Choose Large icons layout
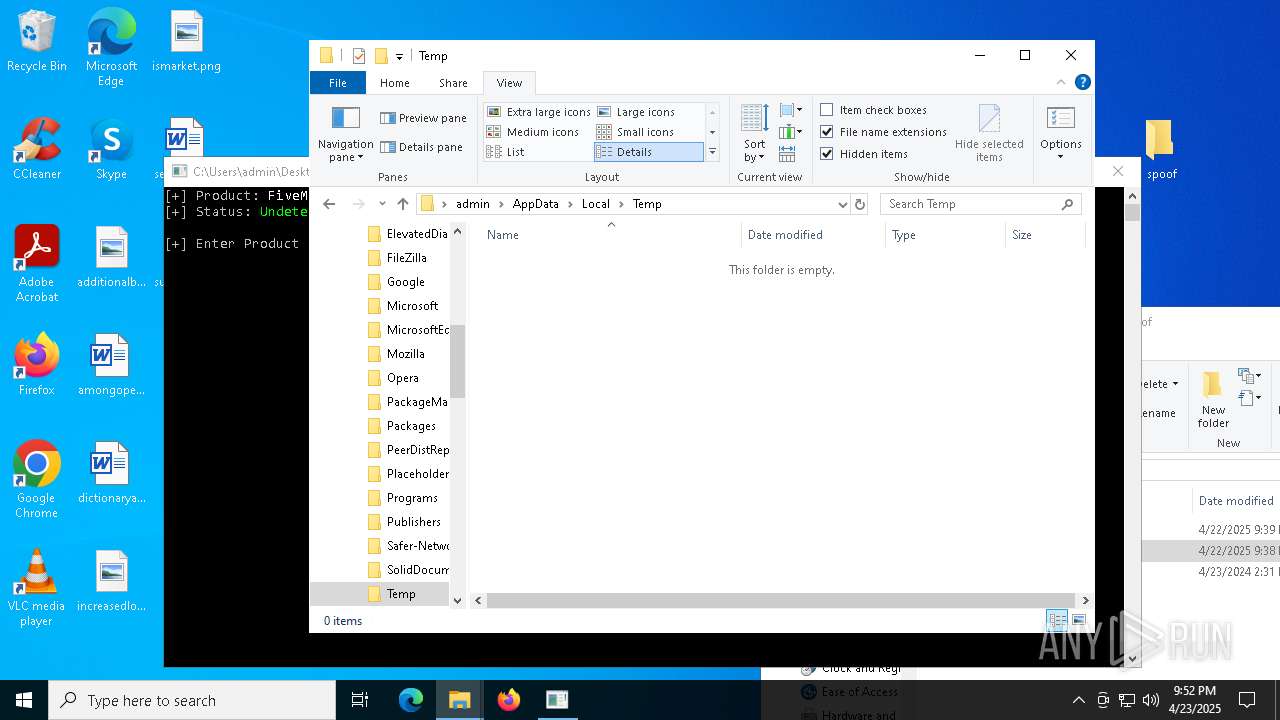 (636, 112)
